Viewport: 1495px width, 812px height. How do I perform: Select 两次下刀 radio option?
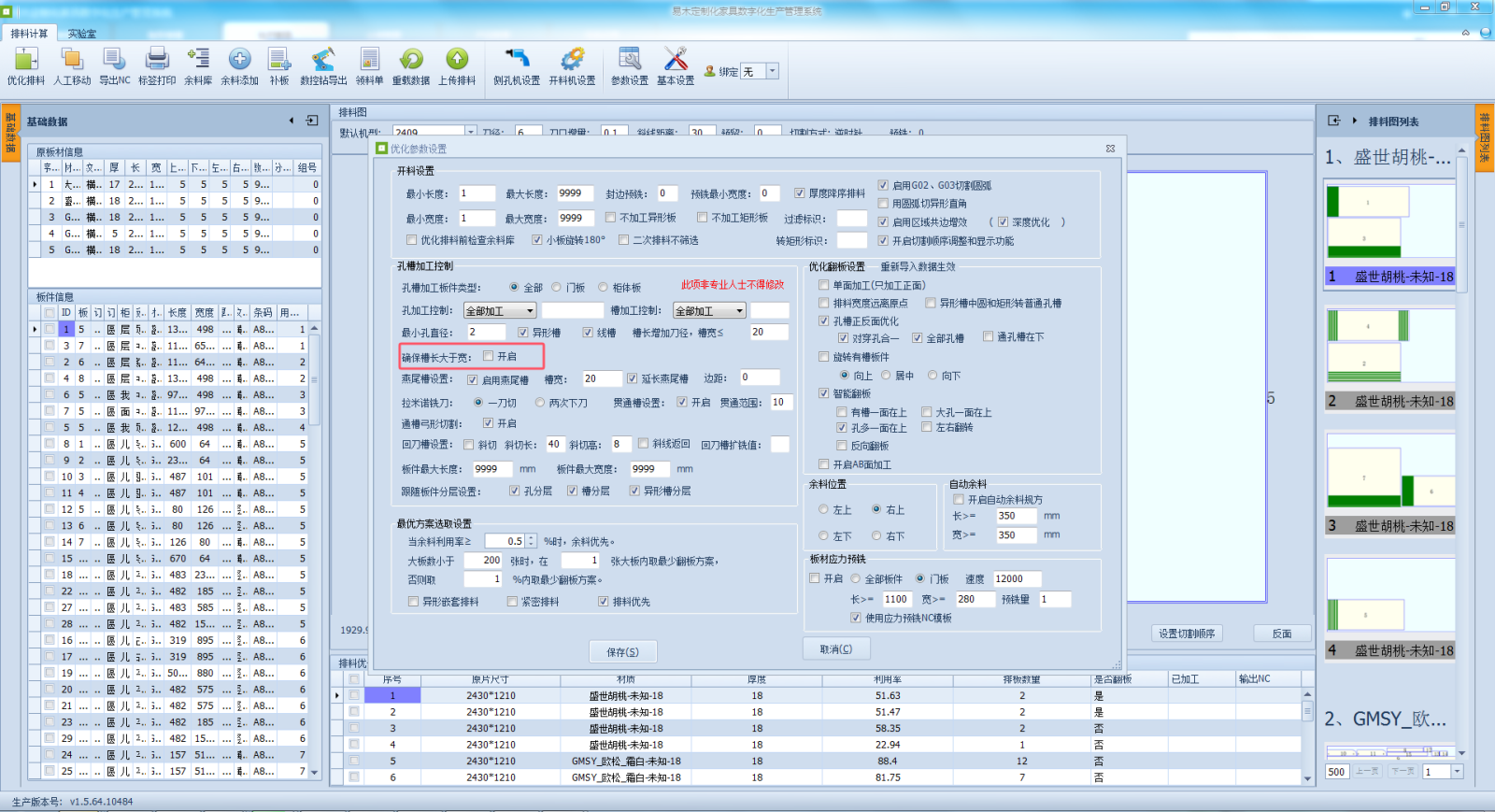pyautogui.click(x=540, y=403)
